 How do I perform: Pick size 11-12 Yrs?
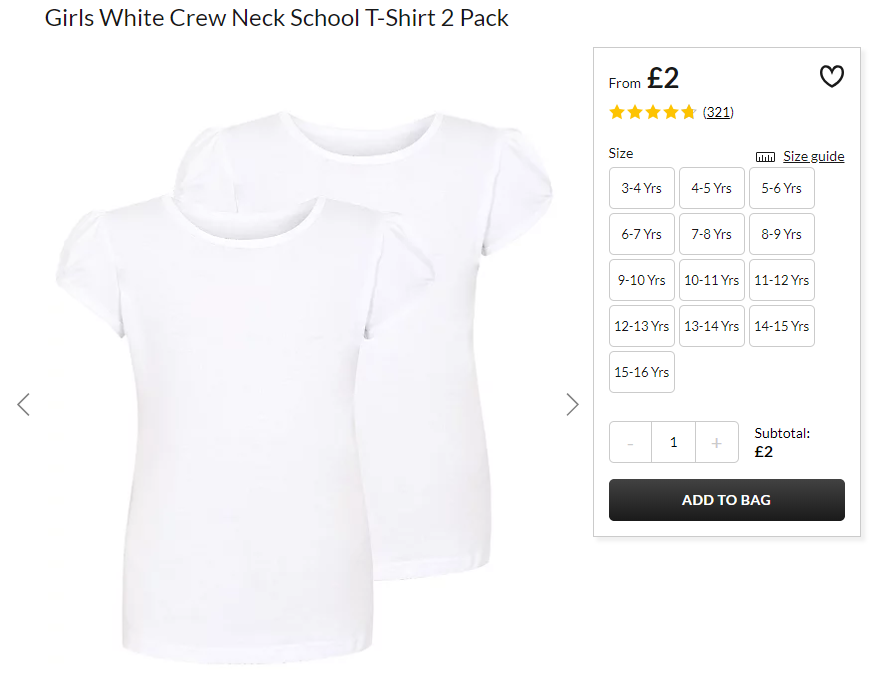(782, 280)
